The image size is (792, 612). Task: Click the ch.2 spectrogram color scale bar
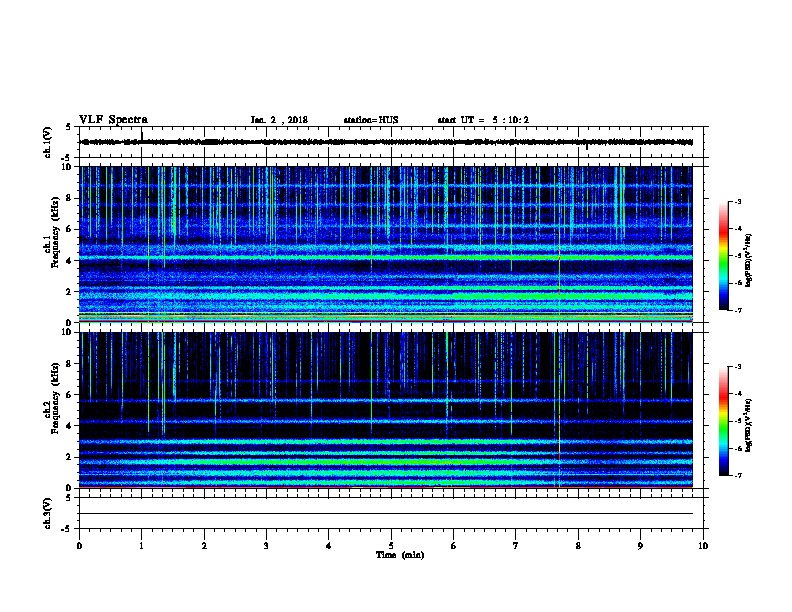723,421
